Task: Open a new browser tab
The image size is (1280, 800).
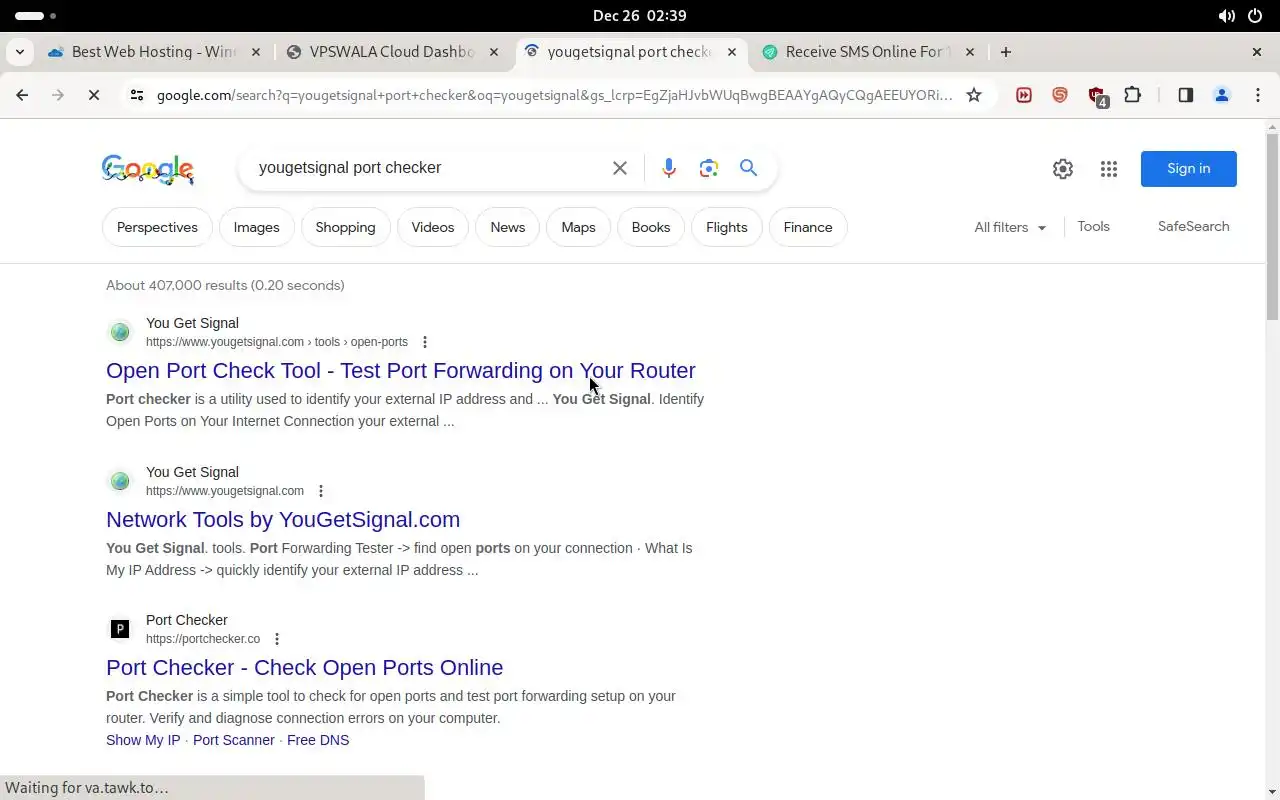Action: coord(1006,52)
